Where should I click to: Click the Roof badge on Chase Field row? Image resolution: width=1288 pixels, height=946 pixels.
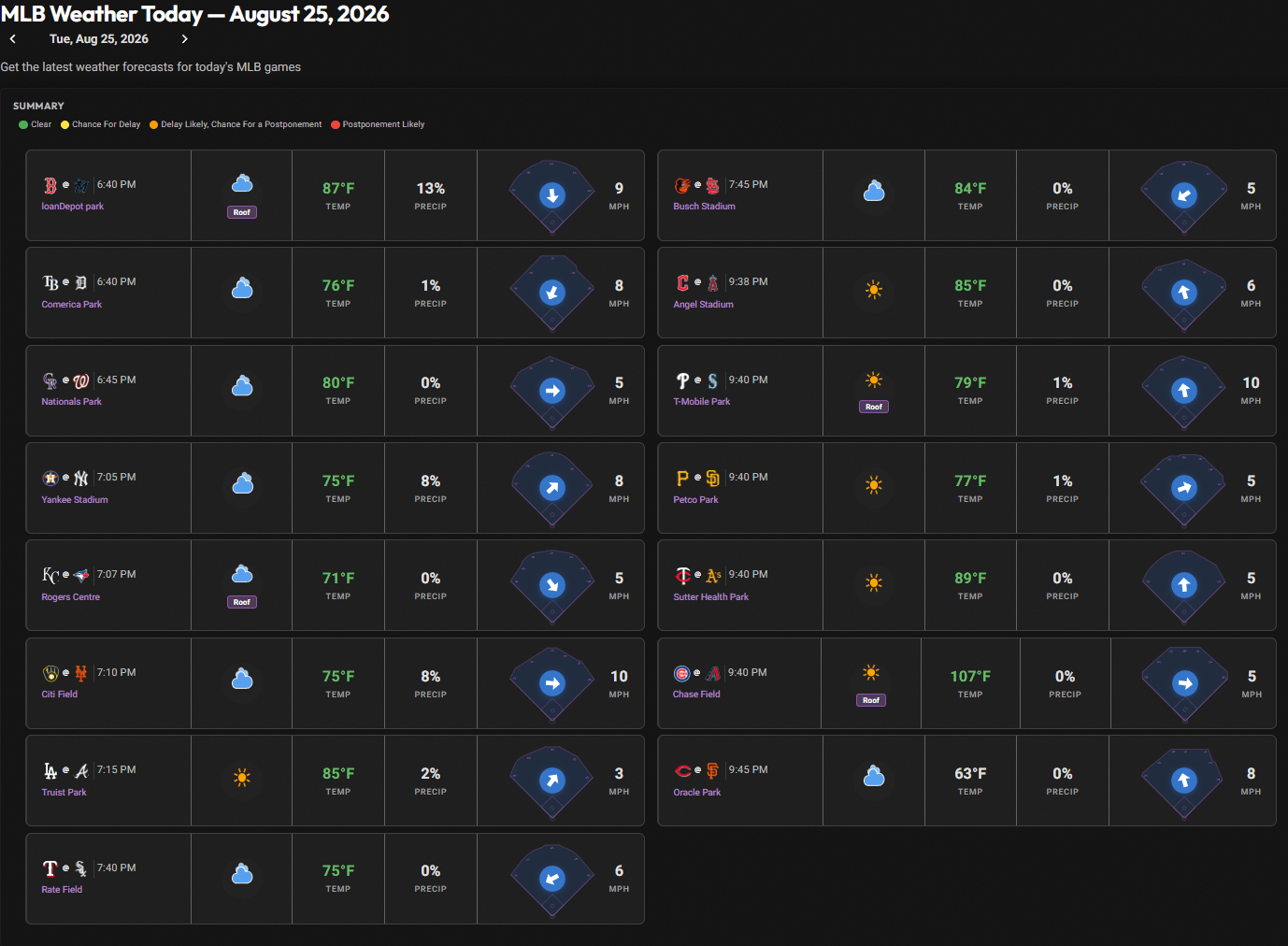871,700
